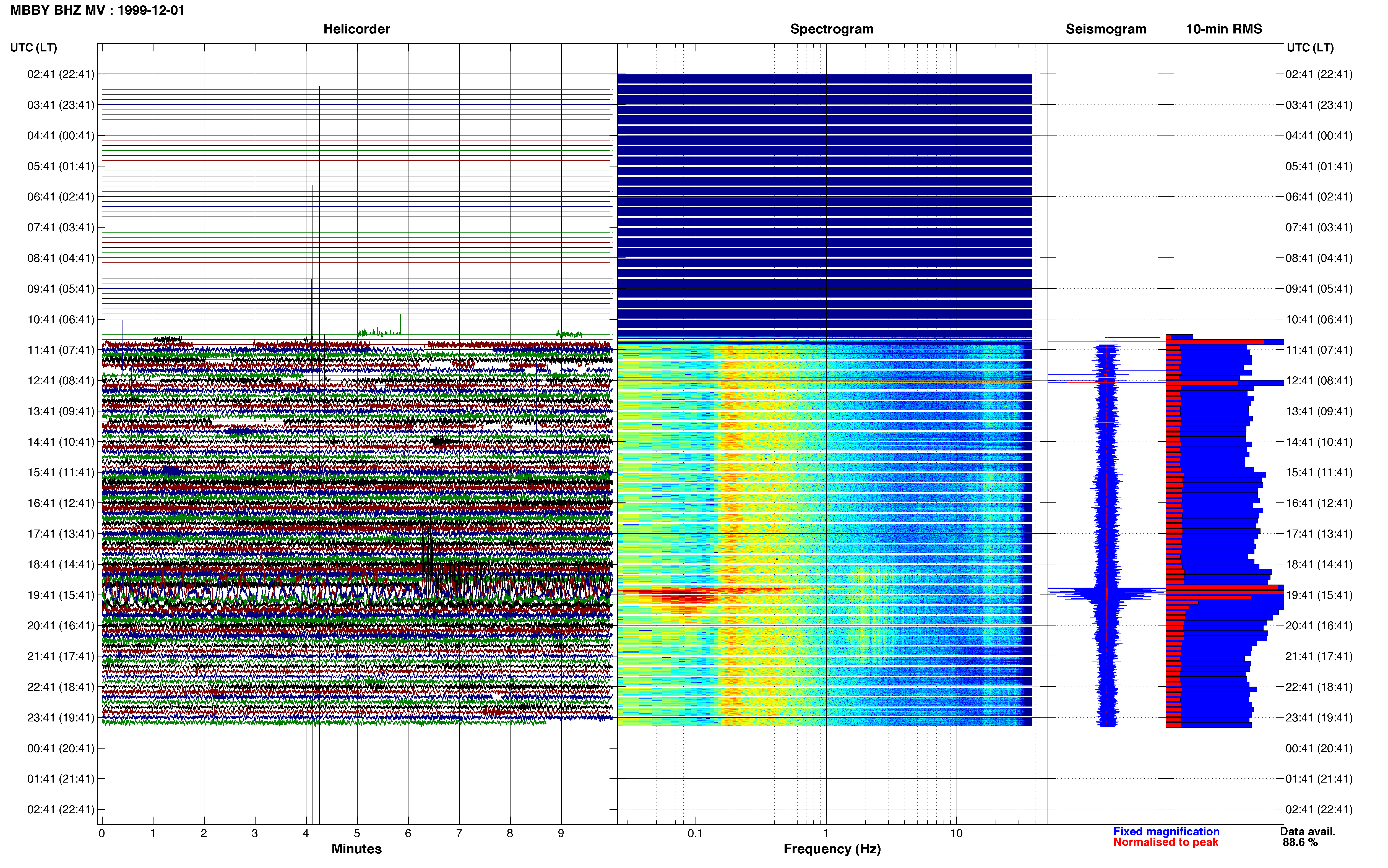Click left time label 07:41 (03:41)
1388x868 pixels.
pyautogui.click(x=60, y=227)
